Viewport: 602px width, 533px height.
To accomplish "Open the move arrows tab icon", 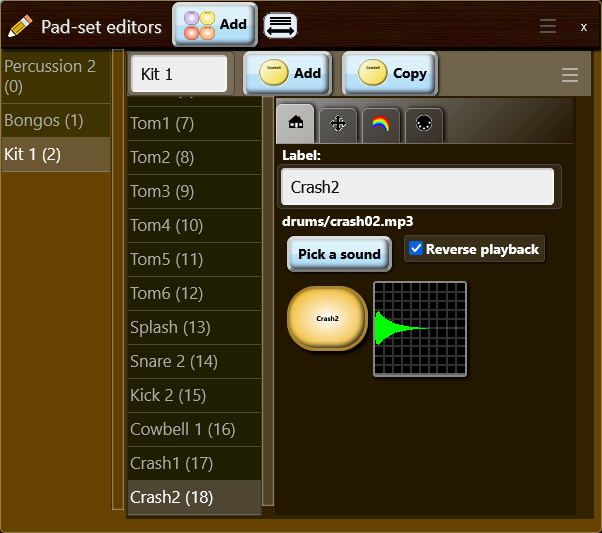I will [x=338, y=124].
